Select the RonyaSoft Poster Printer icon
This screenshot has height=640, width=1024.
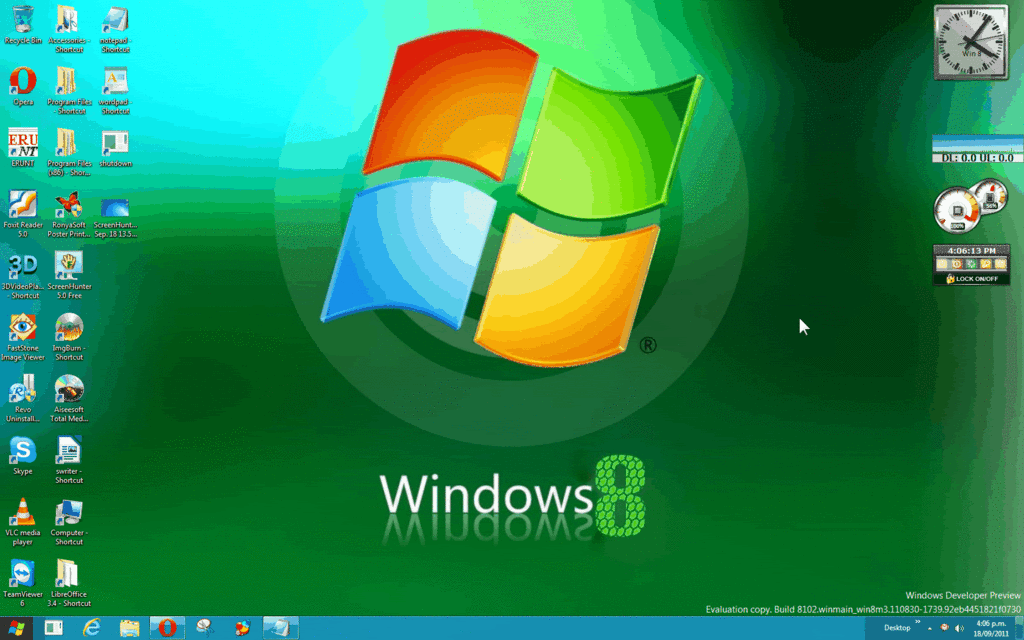click(x=69, y=214)
